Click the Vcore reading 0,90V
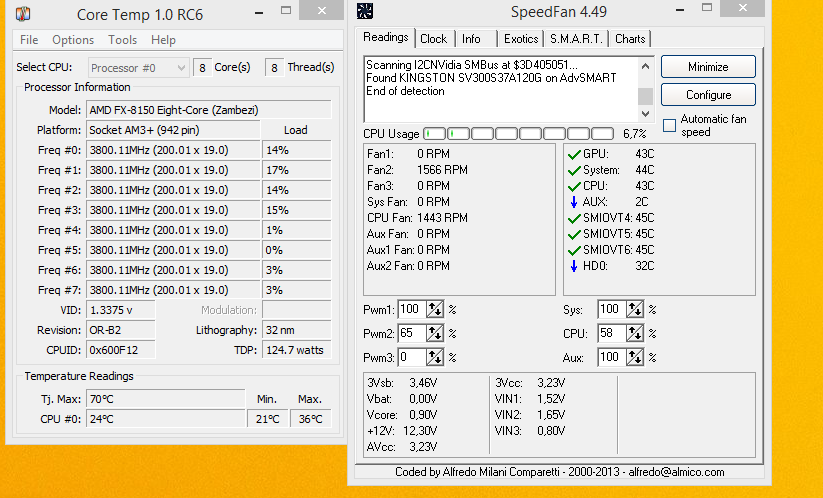Screen dimensions: 823x498 coord(423,415)
